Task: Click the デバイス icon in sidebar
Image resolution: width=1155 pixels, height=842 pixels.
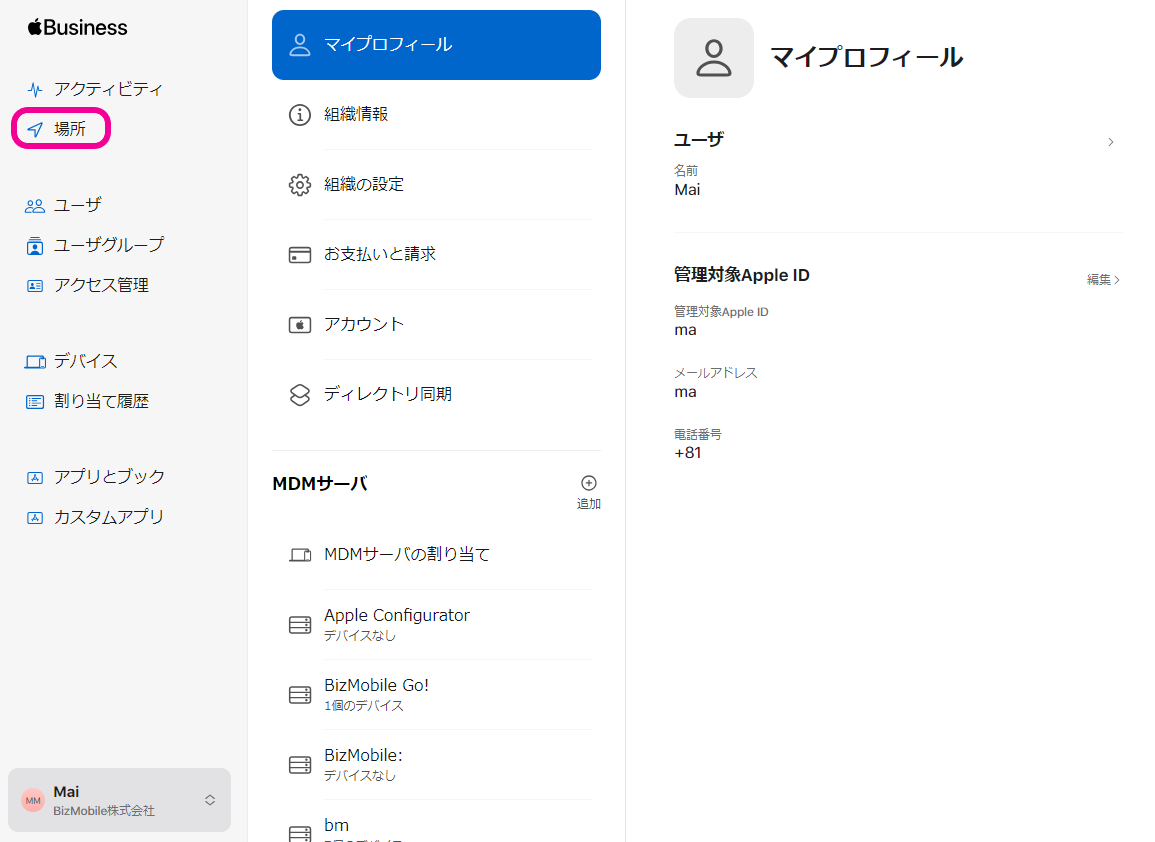Action: [35, 362]
